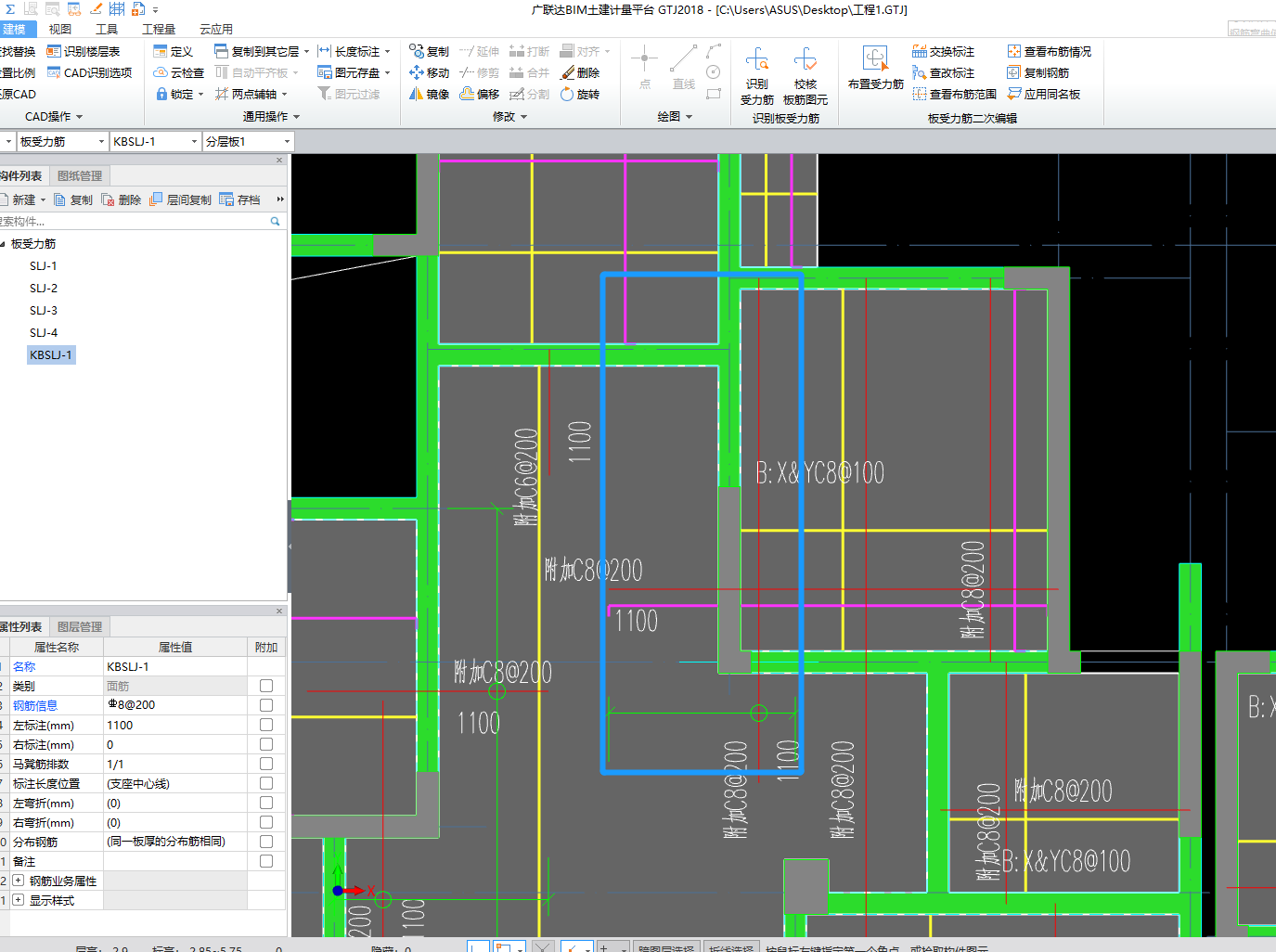1276x952 pixels.
Task: Toggle the 附加 checkbox for 右标注(mm) row
Action: (x=266, y=744)
